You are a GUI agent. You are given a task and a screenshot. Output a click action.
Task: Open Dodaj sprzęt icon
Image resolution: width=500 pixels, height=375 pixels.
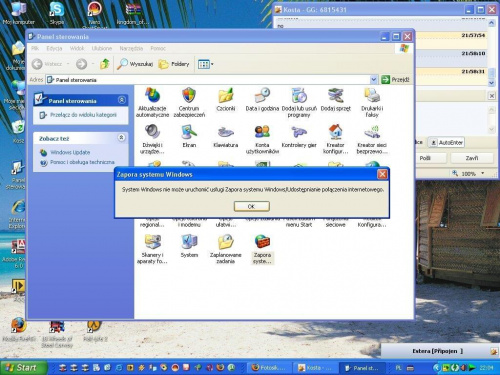tap(336, 99)
